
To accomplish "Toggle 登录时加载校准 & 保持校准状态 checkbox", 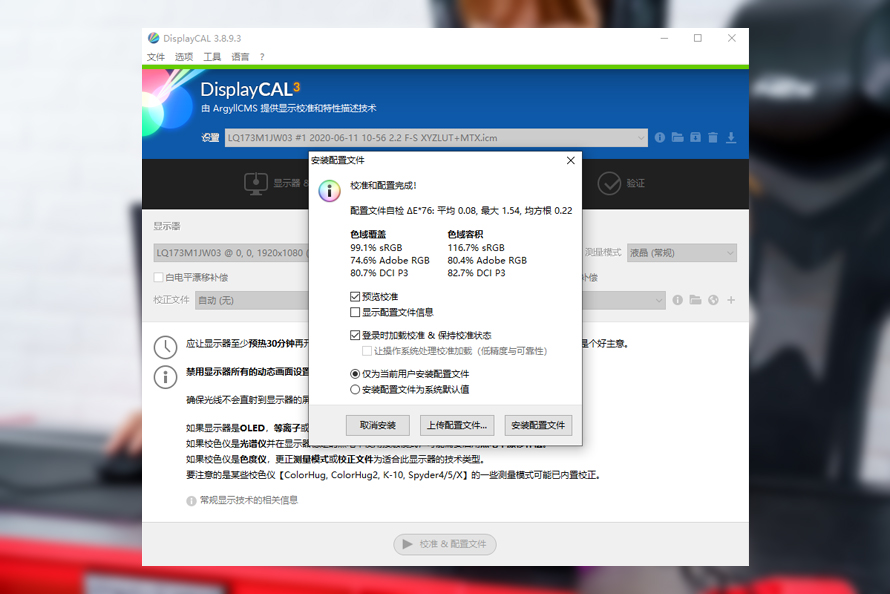I will click(355, 335).
